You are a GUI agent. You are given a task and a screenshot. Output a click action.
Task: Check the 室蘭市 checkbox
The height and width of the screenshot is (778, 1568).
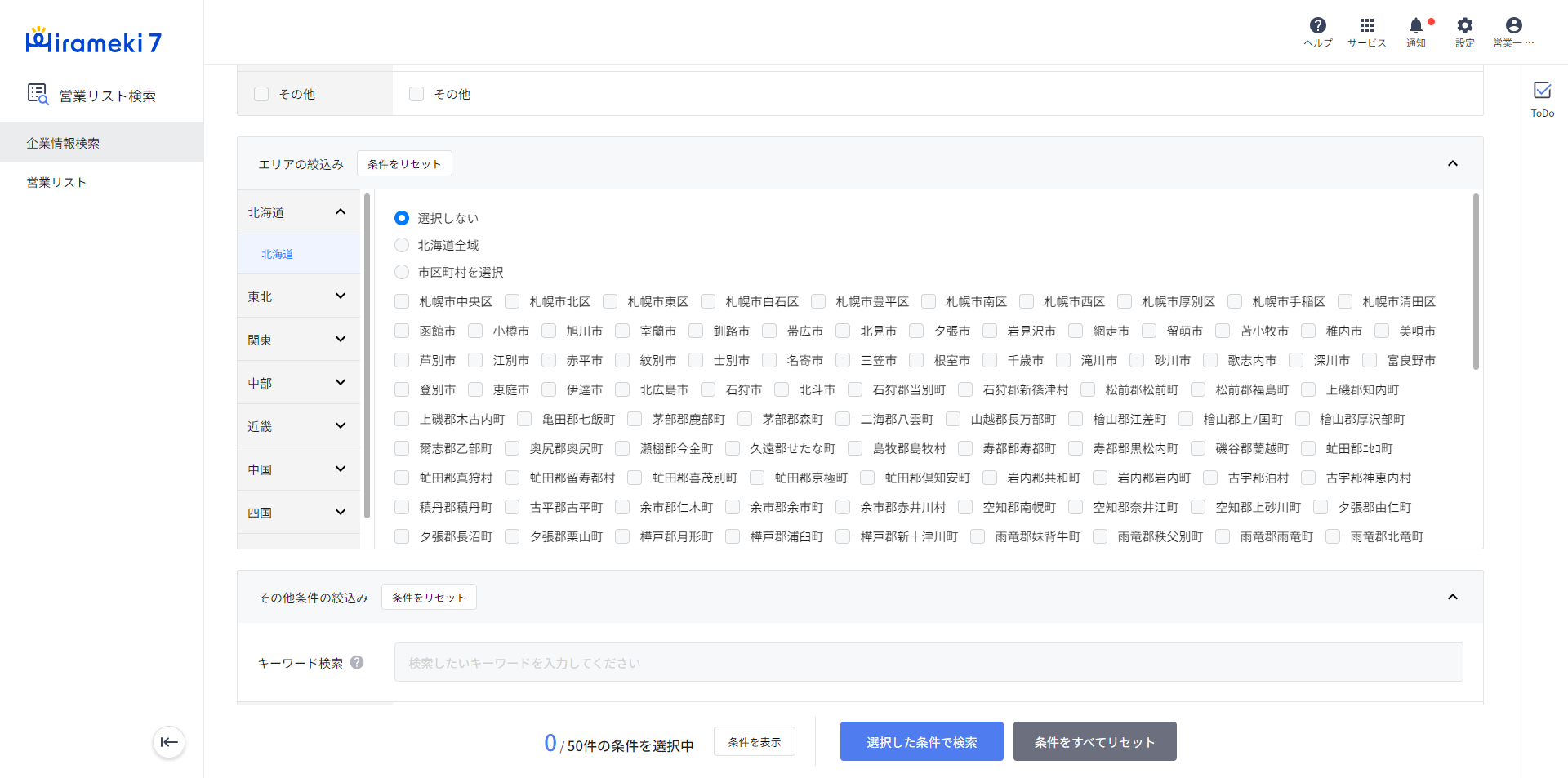coord(622,331)
